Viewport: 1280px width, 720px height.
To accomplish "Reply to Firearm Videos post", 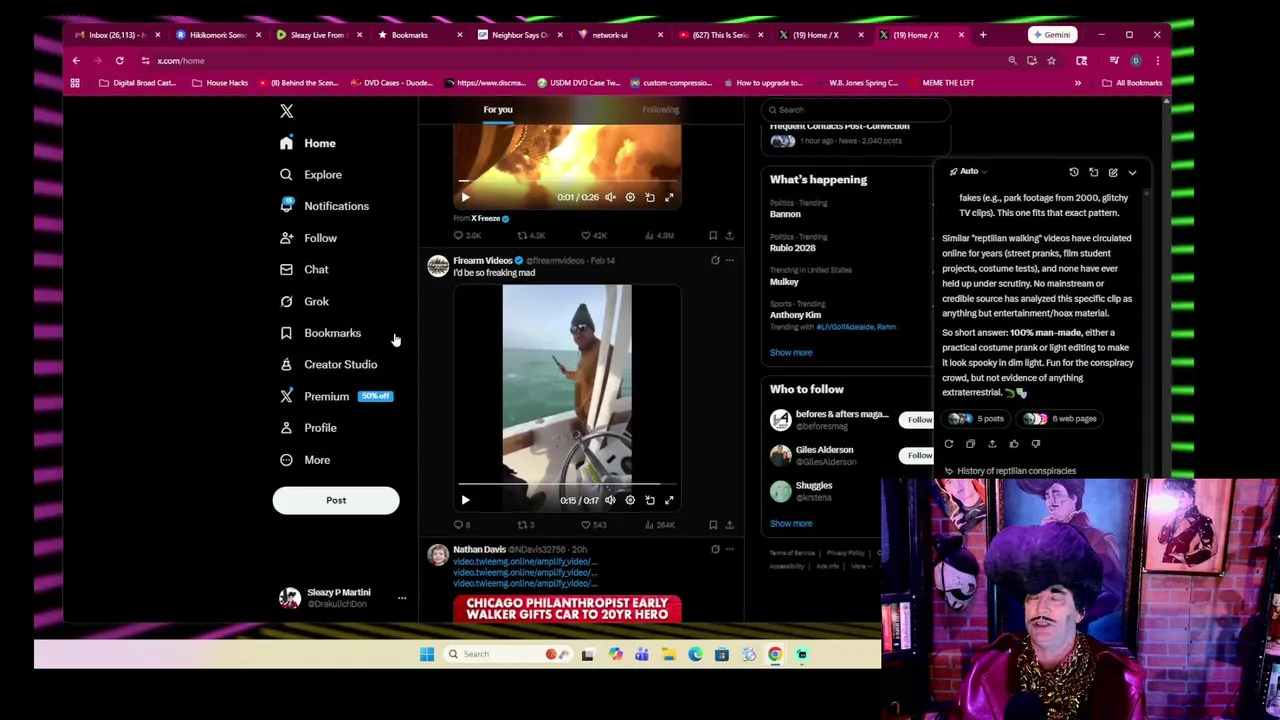I will coord(462,525).
